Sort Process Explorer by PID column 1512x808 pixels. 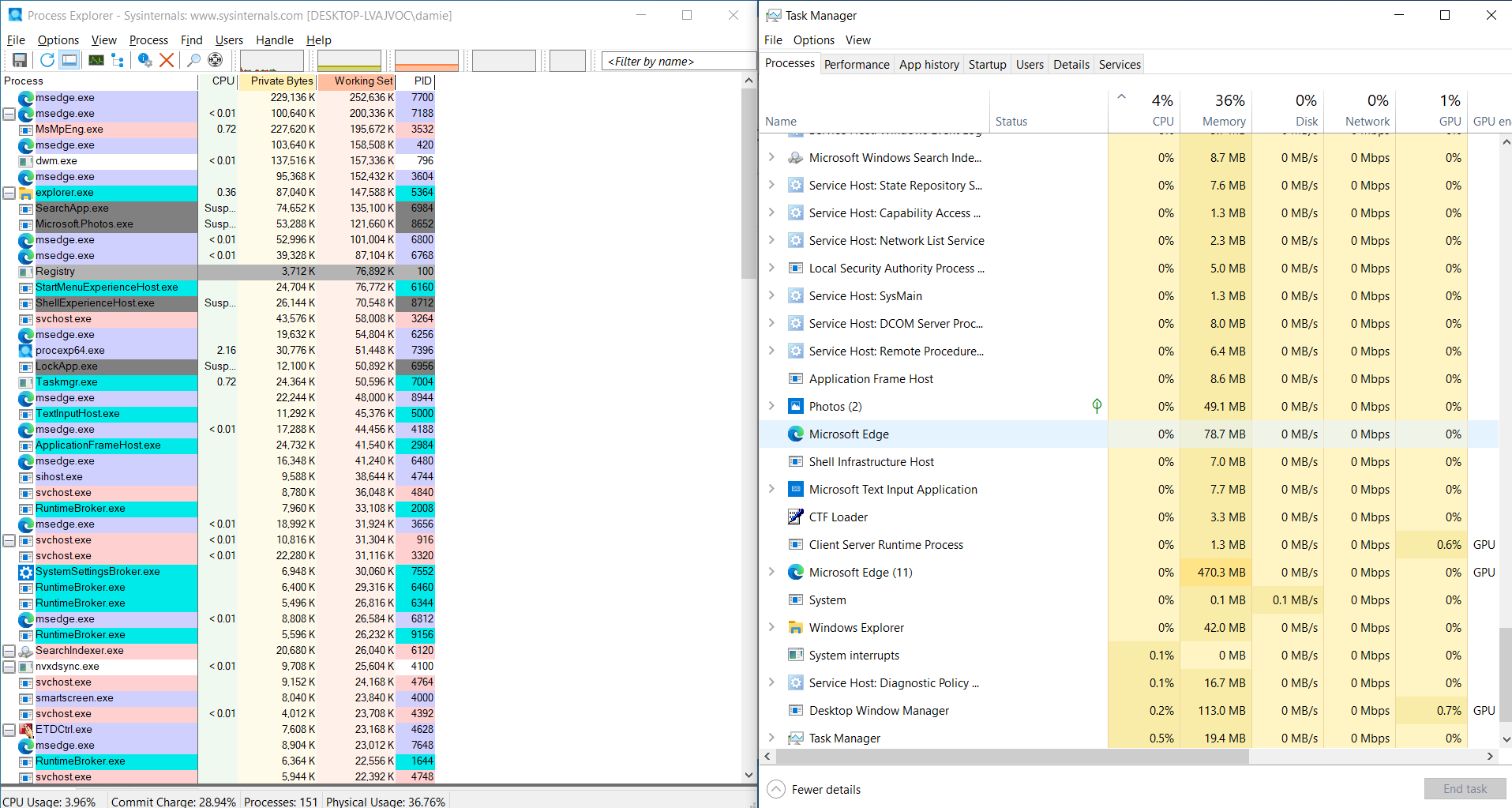tap(416, 81)
